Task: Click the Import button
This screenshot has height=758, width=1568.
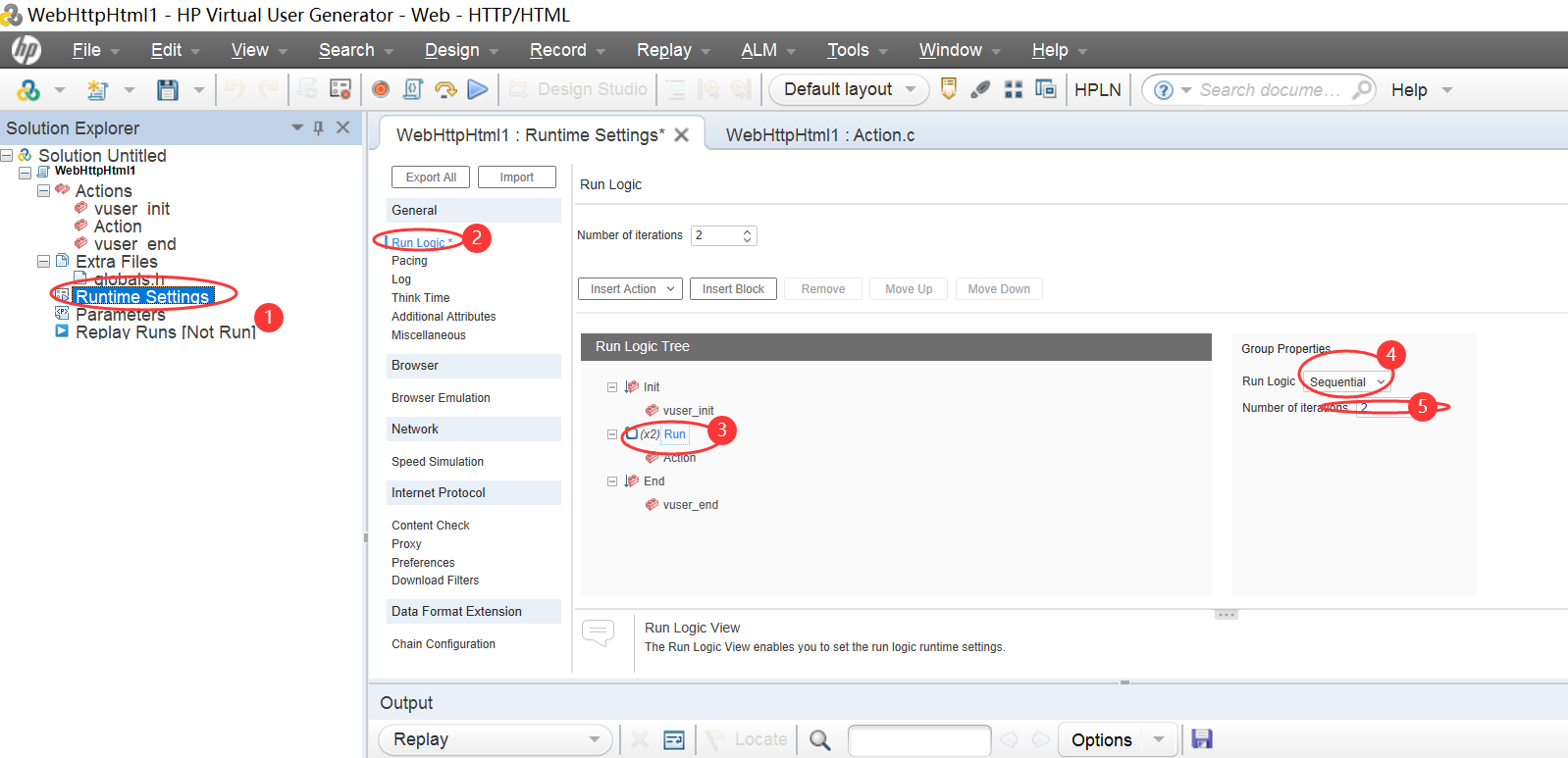Action: [517, 177]
